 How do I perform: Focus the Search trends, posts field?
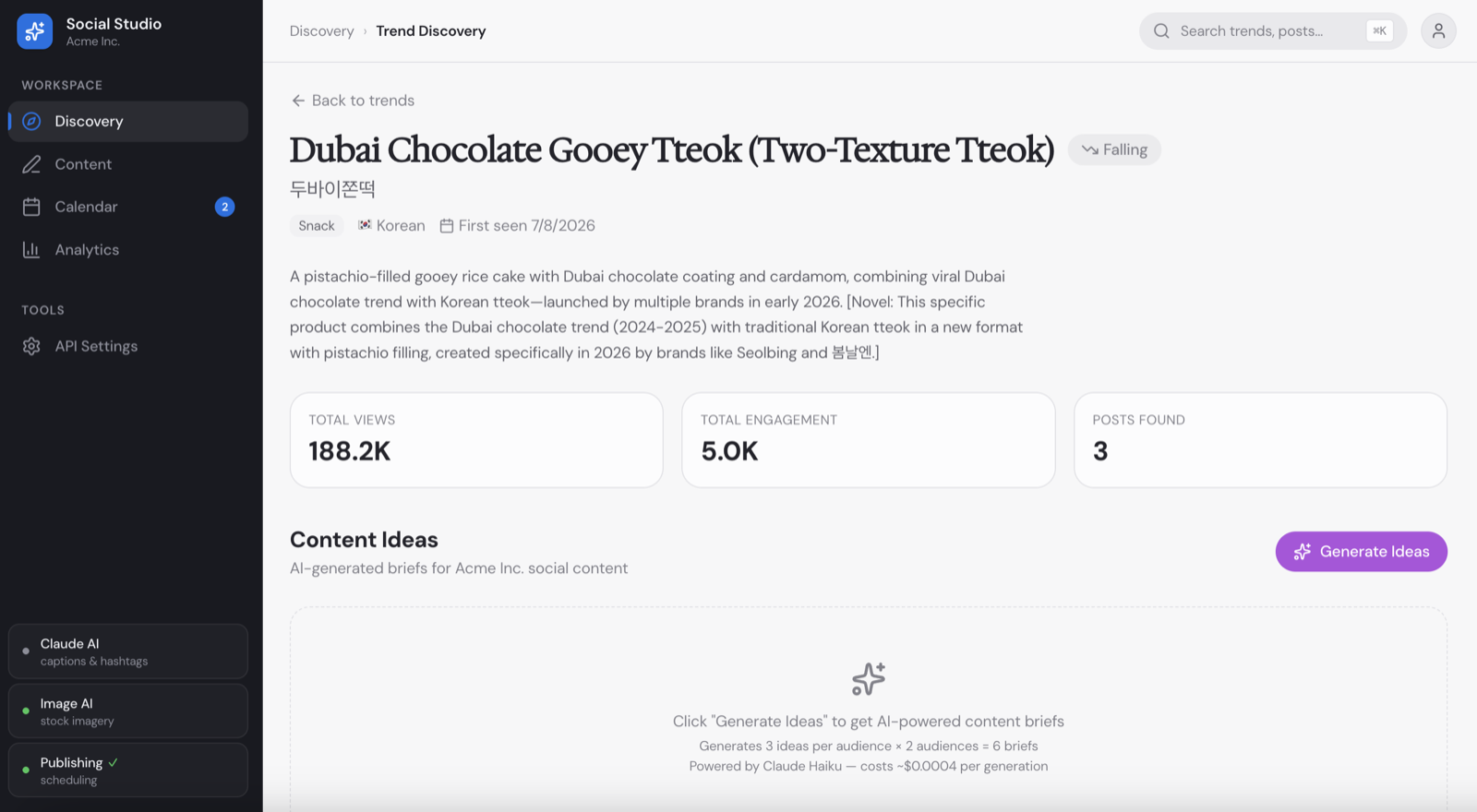[1272, 31]
